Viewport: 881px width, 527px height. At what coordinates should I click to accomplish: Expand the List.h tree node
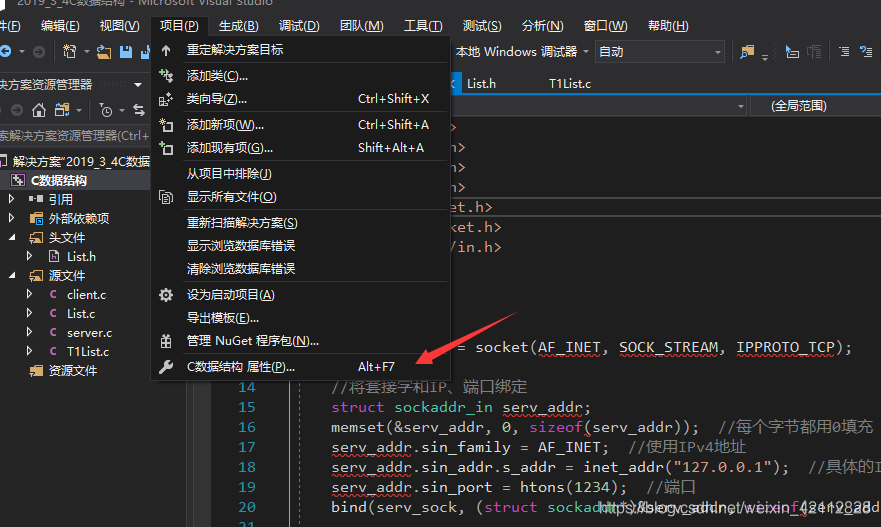tap(29, 256)
